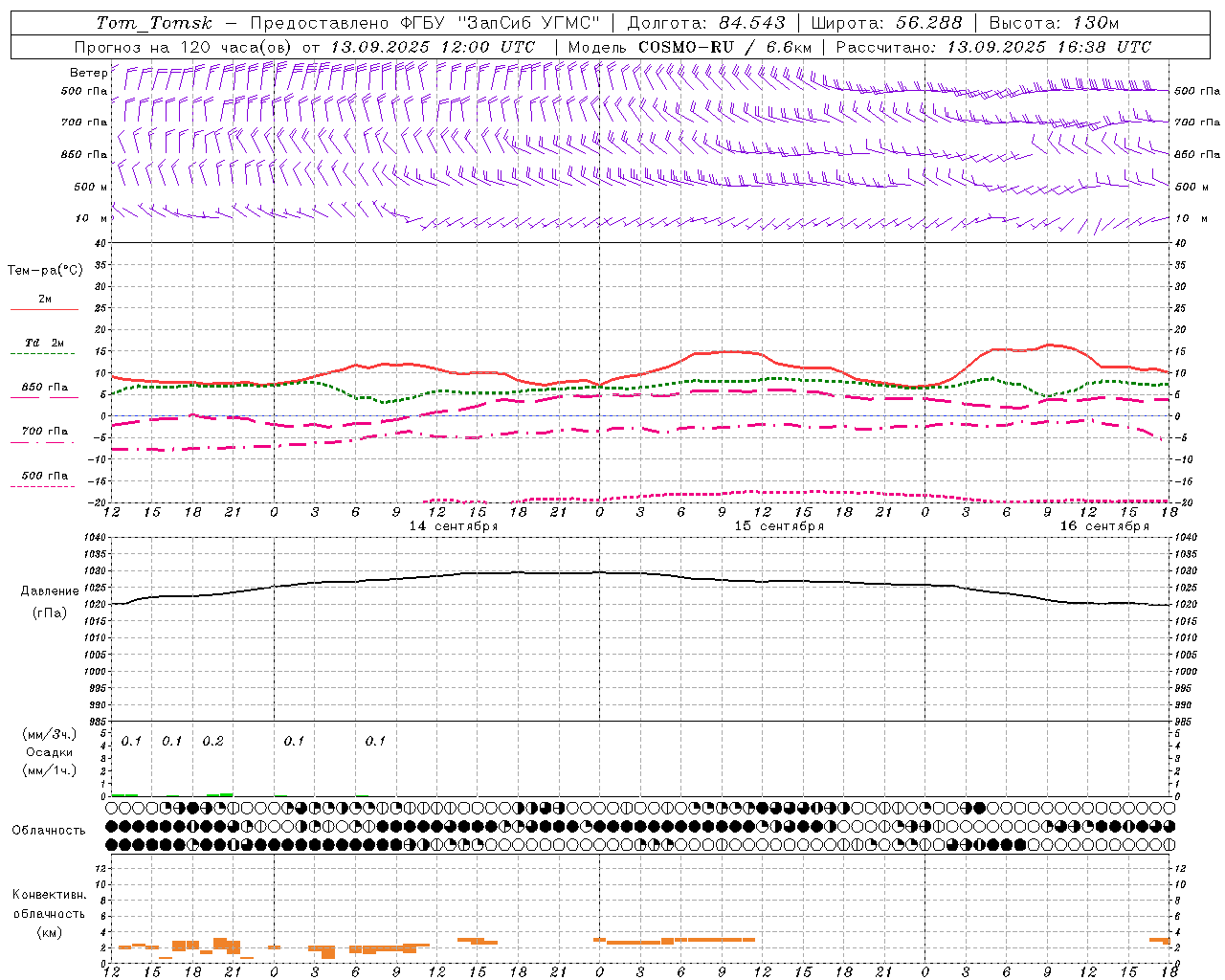Click the "0.2" precipitation amount value
Screen dimensions: 1225x980
coord(212,741)
